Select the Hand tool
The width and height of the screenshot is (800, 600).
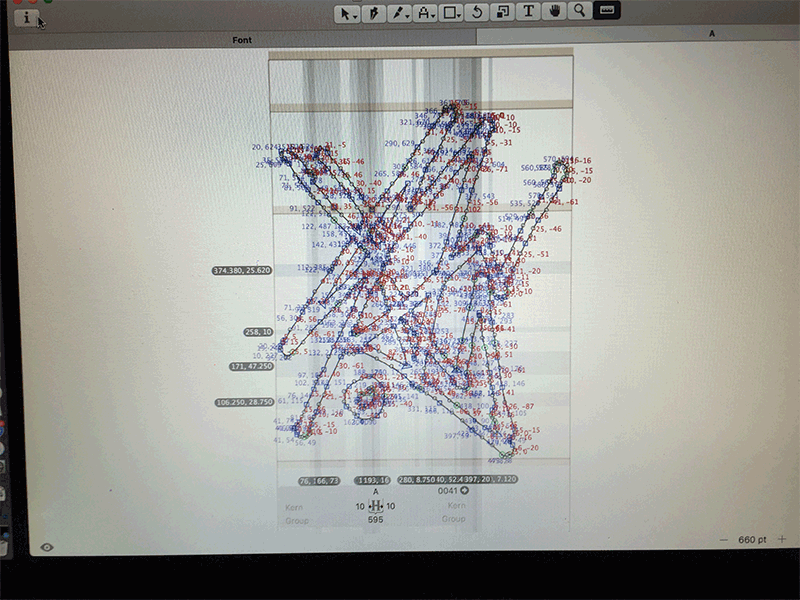[554, 10]
